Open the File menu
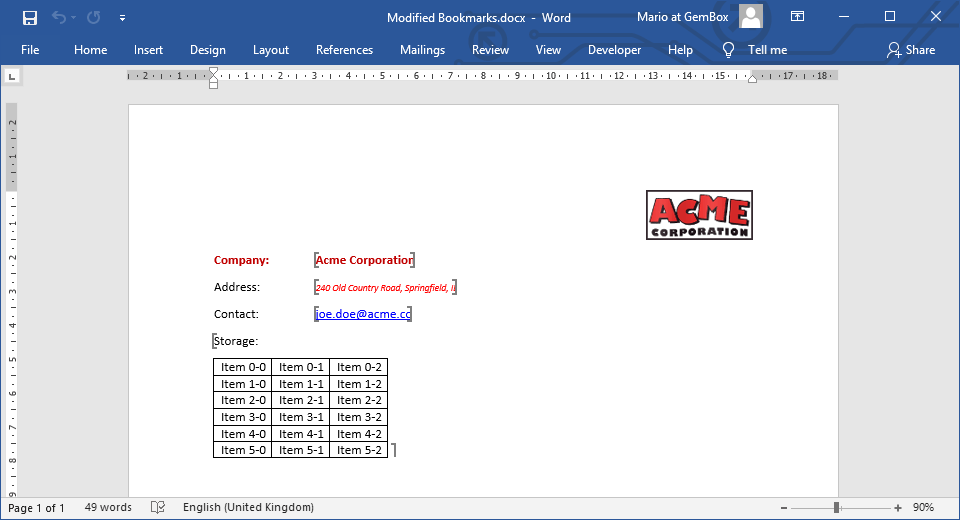Screen dimensions: 960x520 30,50
